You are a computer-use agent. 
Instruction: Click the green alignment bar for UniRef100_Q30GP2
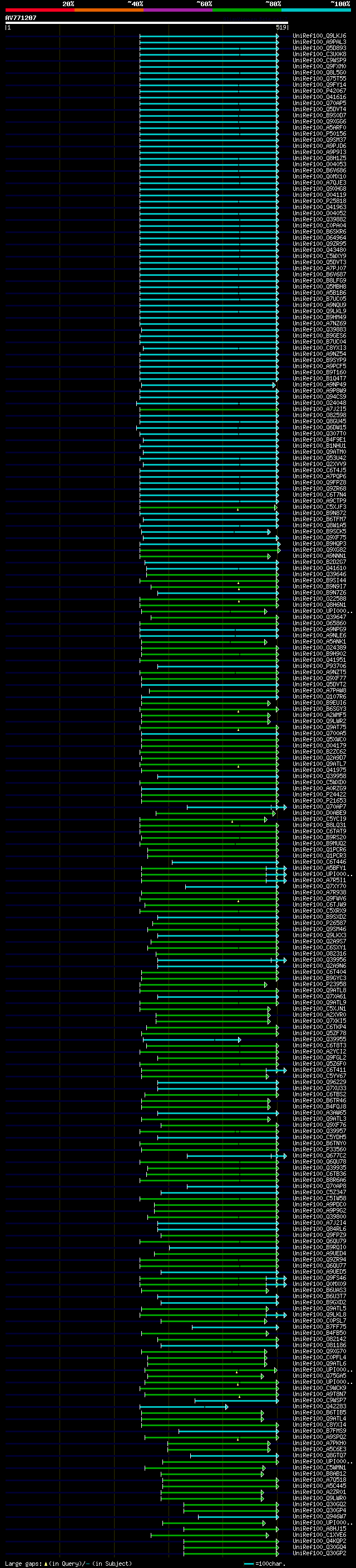tap(231, 1554)
